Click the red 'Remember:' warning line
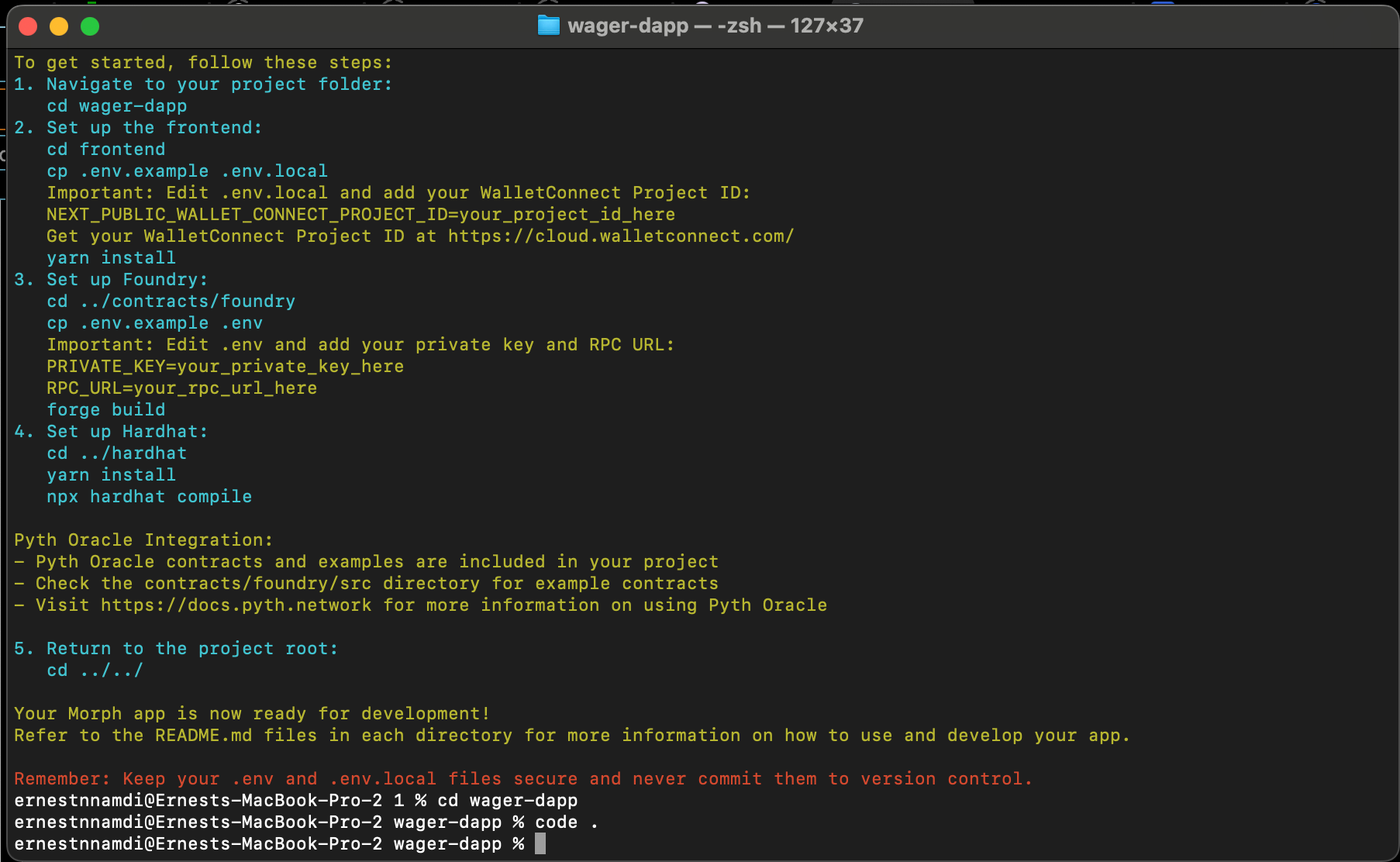Screen dimensions: 1400x862 [x=522, y=779]
